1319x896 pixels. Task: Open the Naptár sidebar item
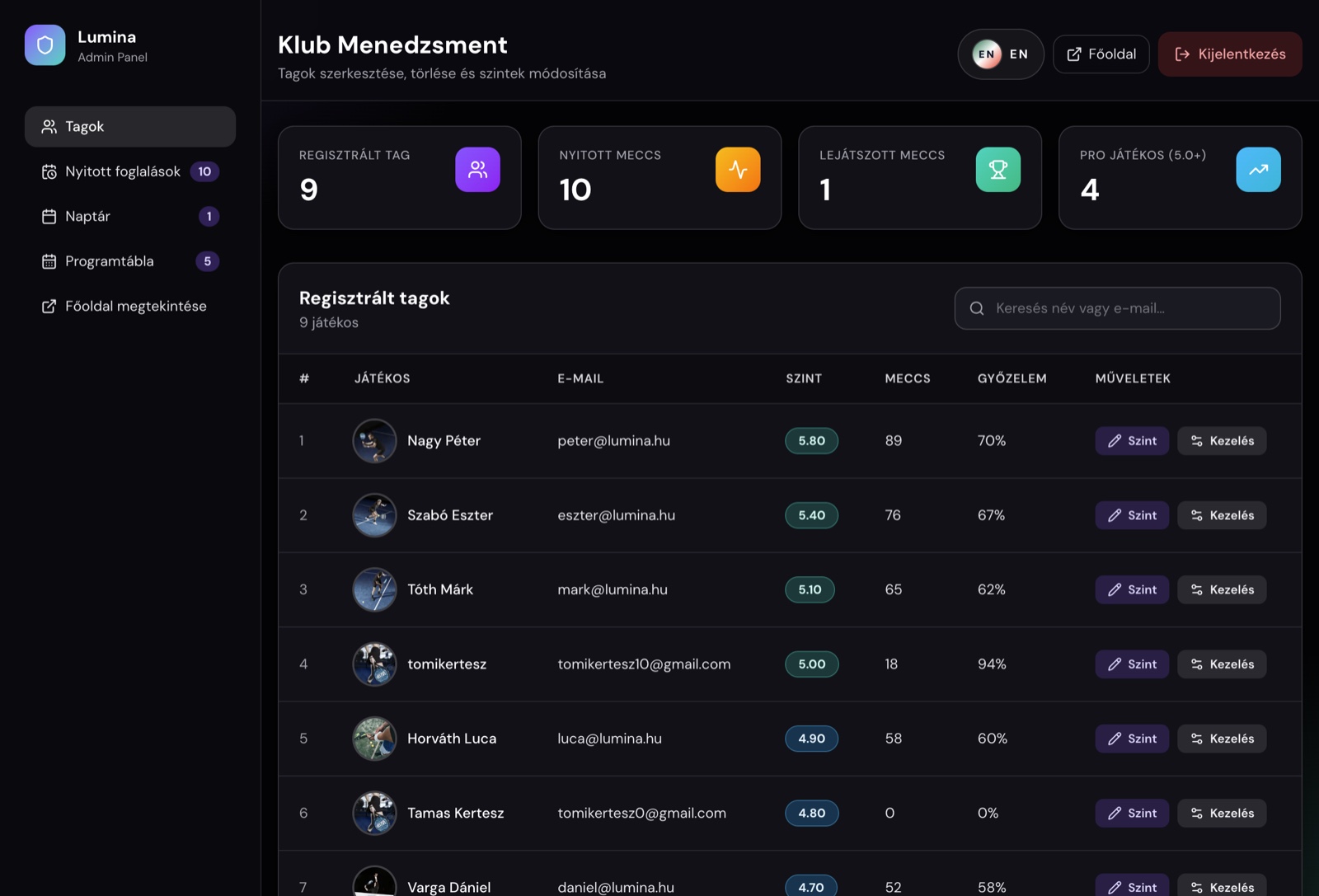click(130, 216)
